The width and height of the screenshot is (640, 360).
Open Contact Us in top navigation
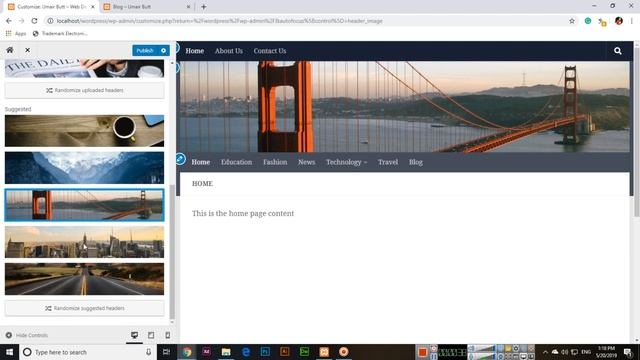tap(270, 51)
